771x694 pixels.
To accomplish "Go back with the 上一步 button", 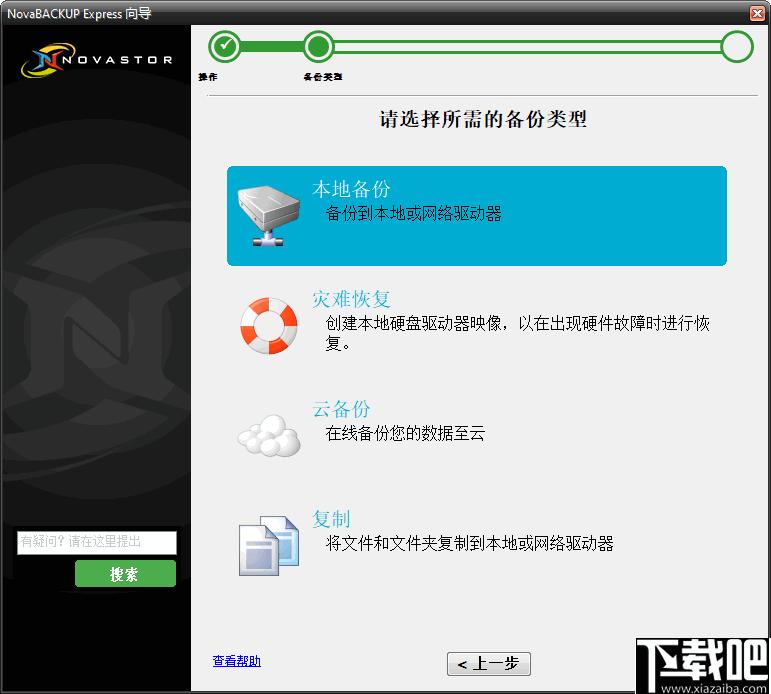I will click(x=489, y=664).
